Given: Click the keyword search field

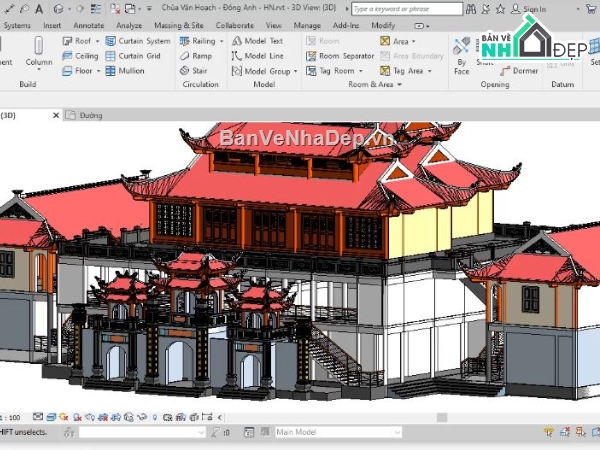Looking at the screenshot, I should (x=400, y=8).
